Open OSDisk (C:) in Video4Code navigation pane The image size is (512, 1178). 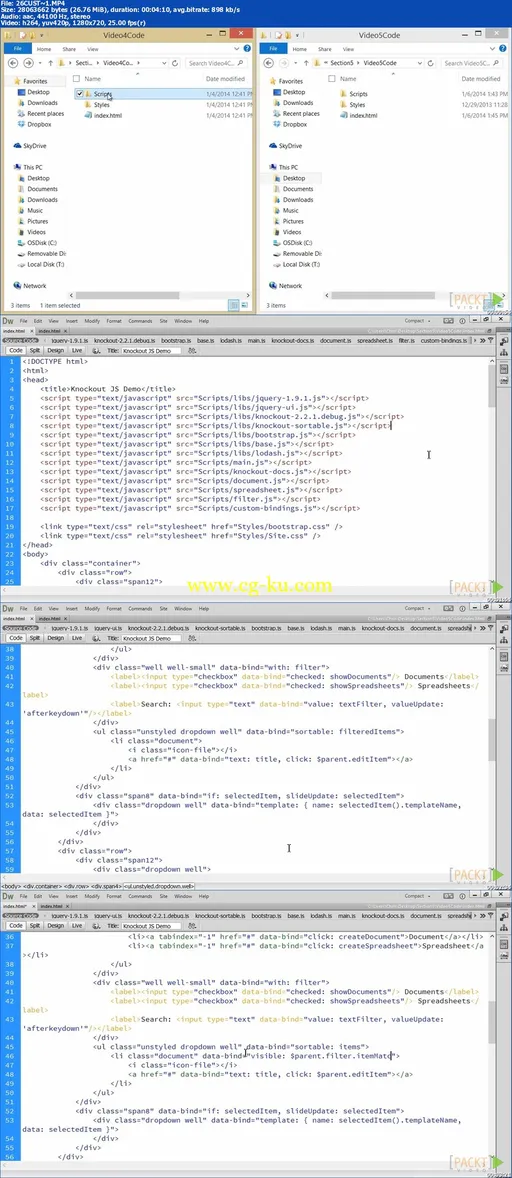coord(38,243)
